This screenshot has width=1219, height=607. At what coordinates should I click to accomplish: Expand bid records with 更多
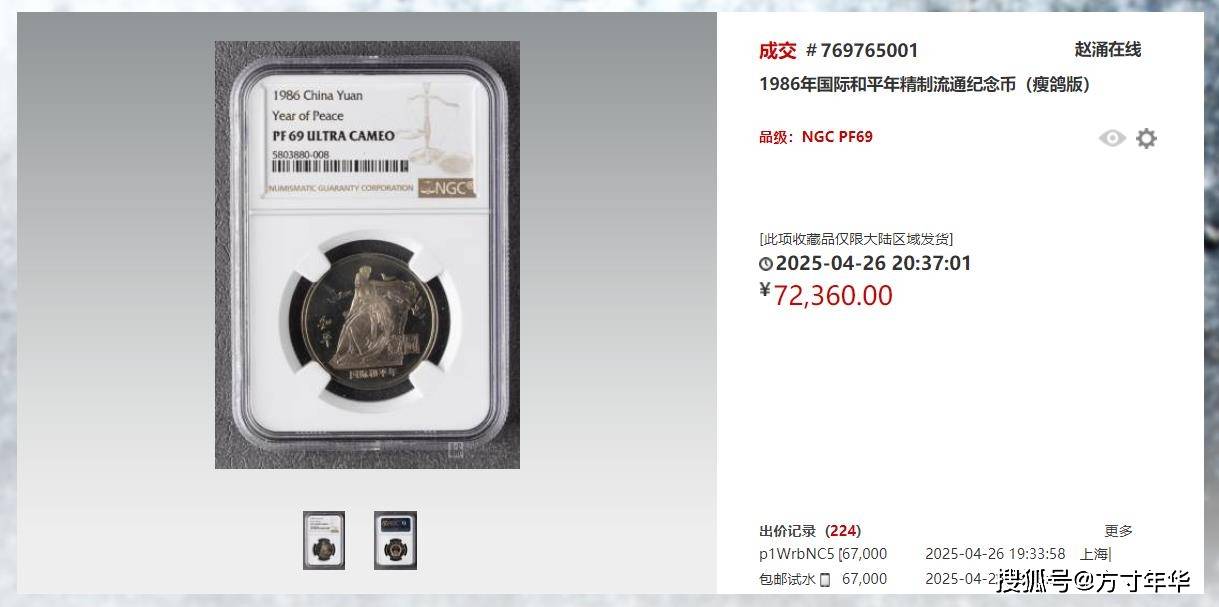click(1118, 531)
